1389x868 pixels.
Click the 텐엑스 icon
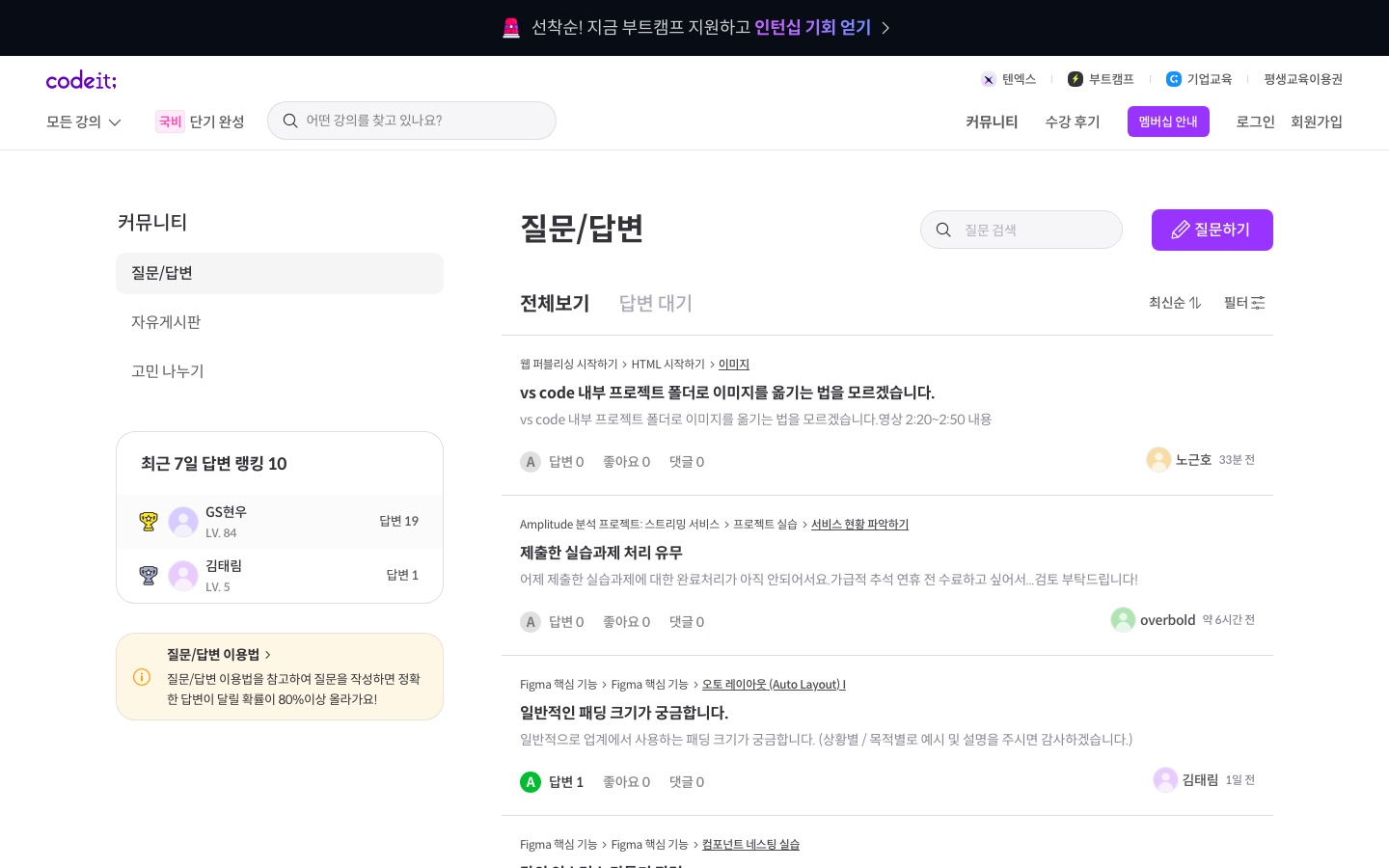pos(988,79)
